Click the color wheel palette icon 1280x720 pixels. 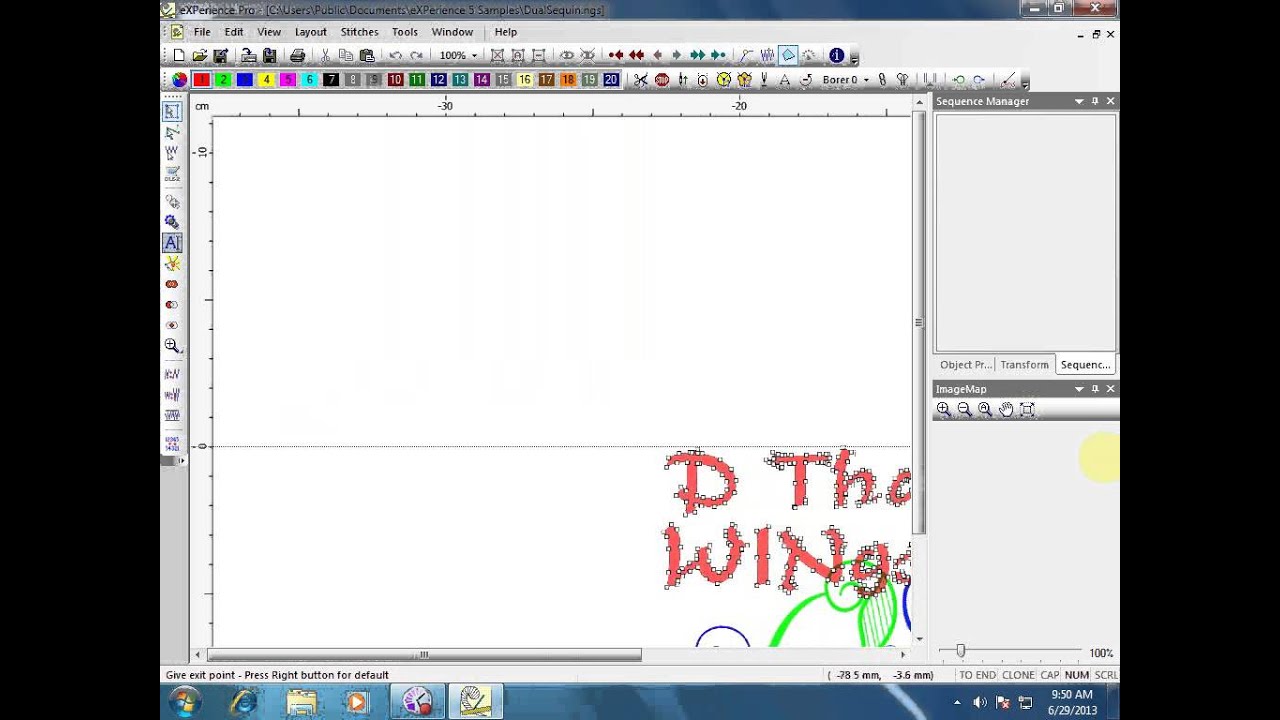point(180,80)
